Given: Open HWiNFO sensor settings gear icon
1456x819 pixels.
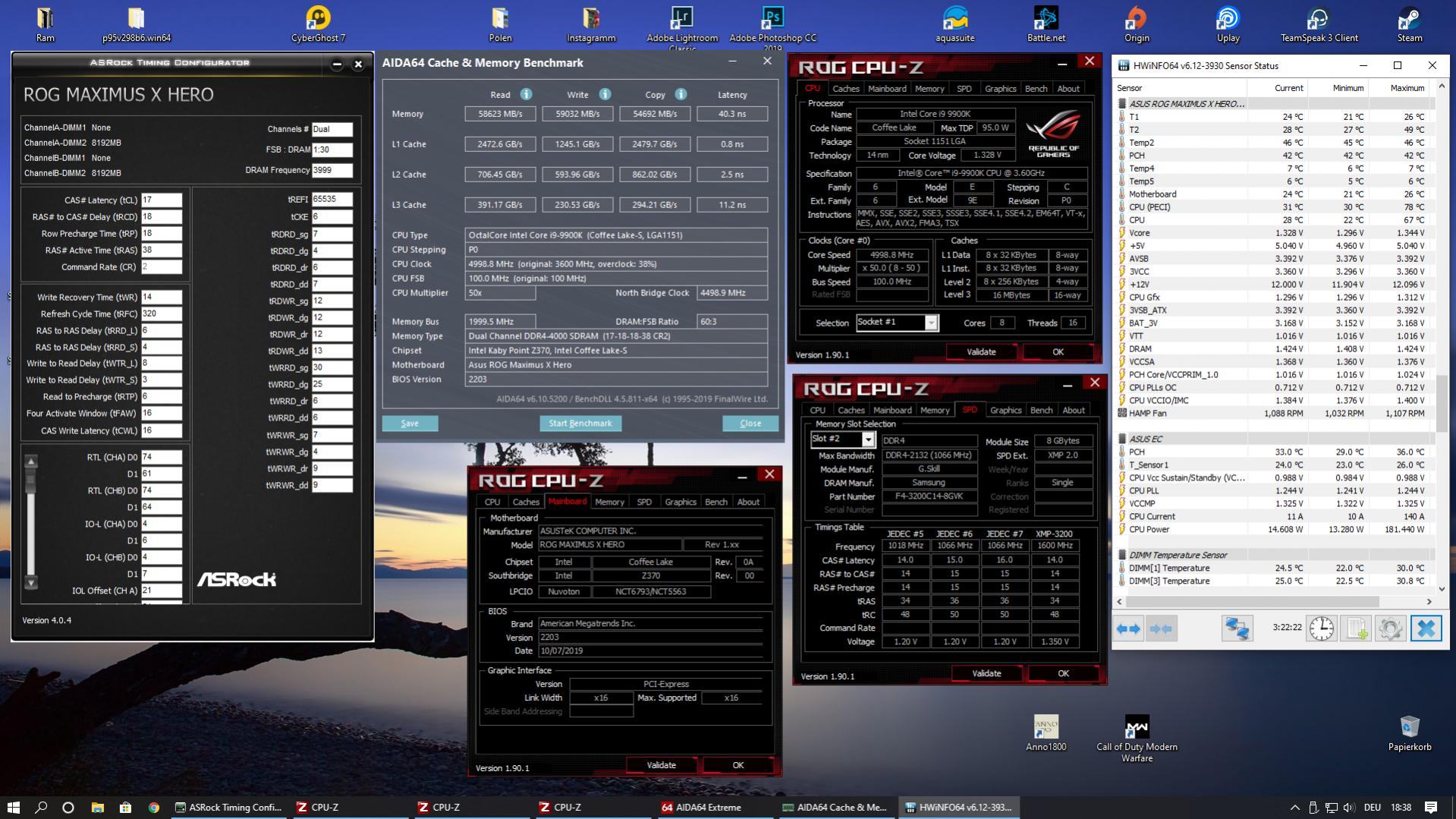Looking at the screenshot, I should point(1390,628).
